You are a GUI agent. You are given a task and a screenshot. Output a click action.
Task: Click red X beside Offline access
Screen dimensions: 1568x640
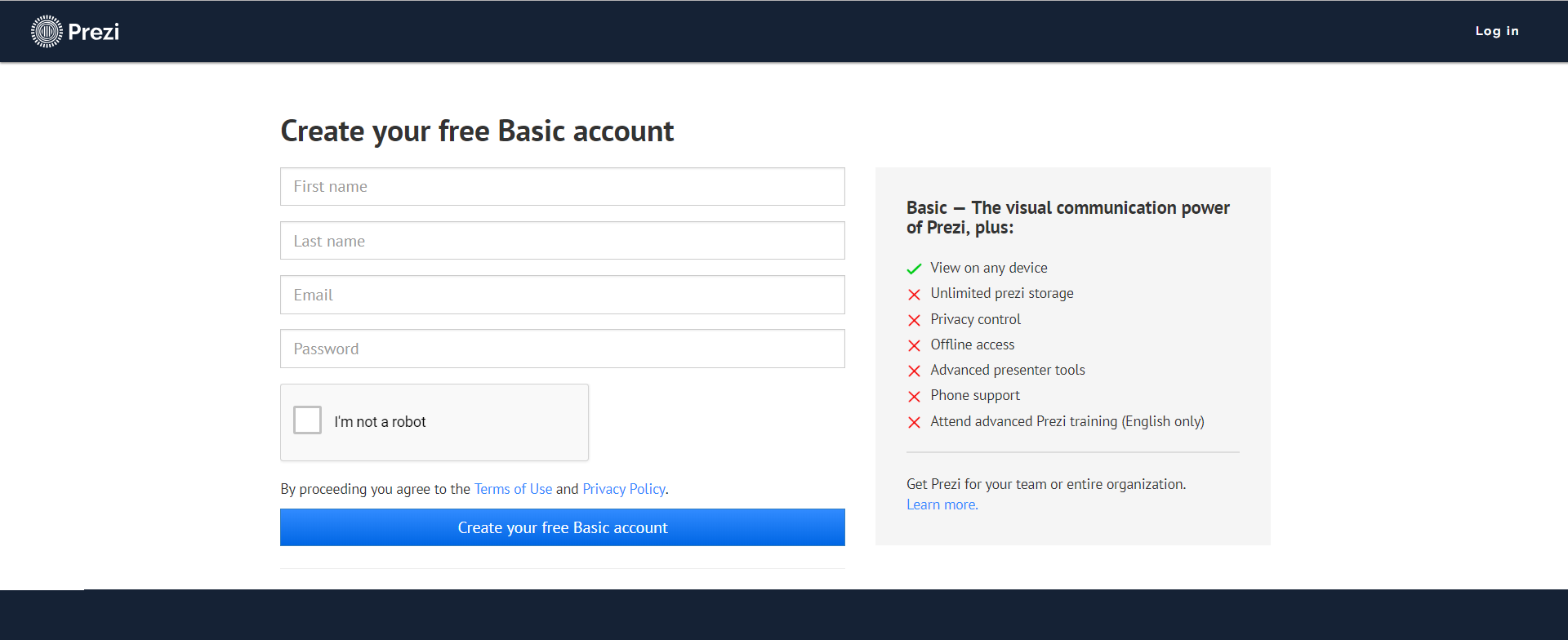pos(914,345)
